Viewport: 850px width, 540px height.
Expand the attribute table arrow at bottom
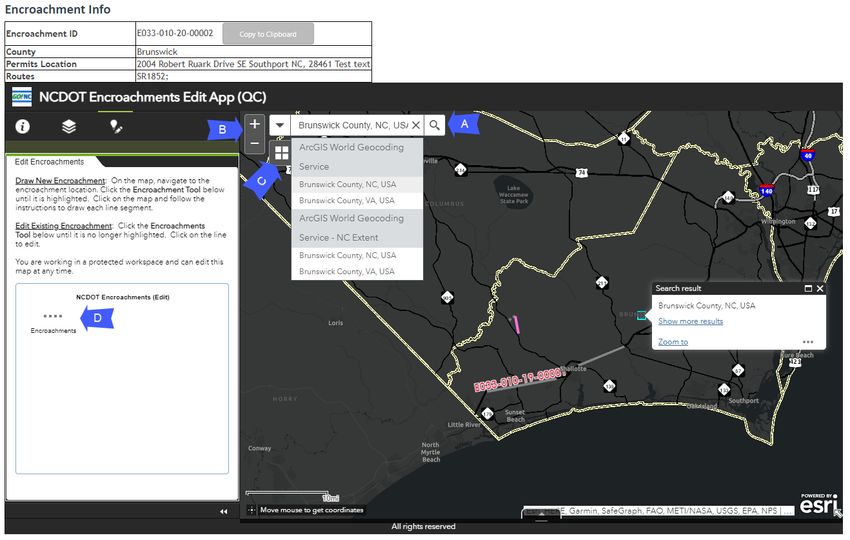pyautogui.click(x=541, y=516)
